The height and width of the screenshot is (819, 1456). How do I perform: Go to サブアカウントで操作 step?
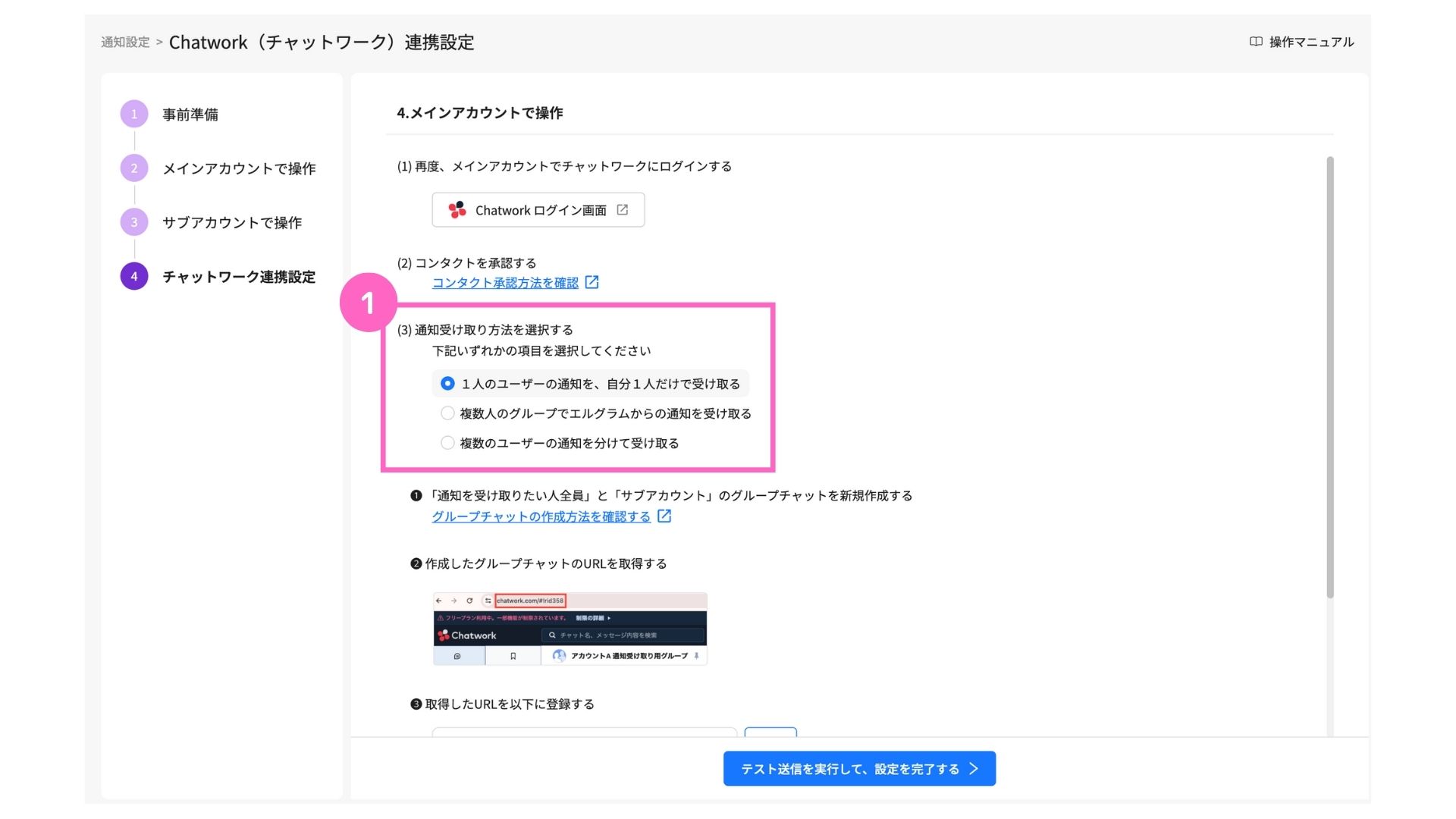232,222
